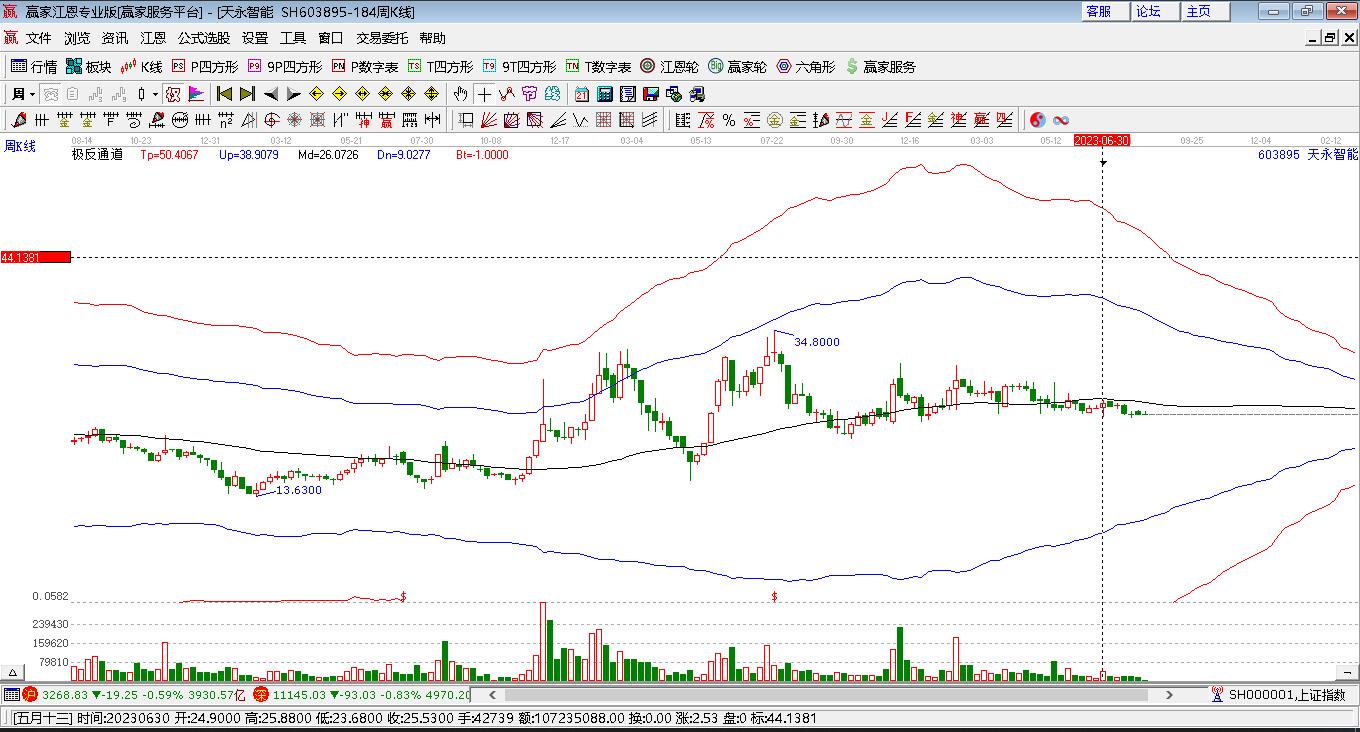
Task: Jump to the first bar arrow
Action: click(x=224, y=94)
